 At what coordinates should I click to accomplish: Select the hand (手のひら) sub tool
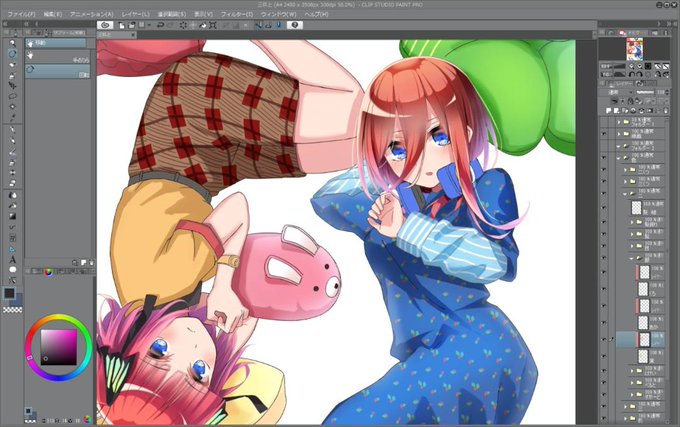[x=56, y=55]
